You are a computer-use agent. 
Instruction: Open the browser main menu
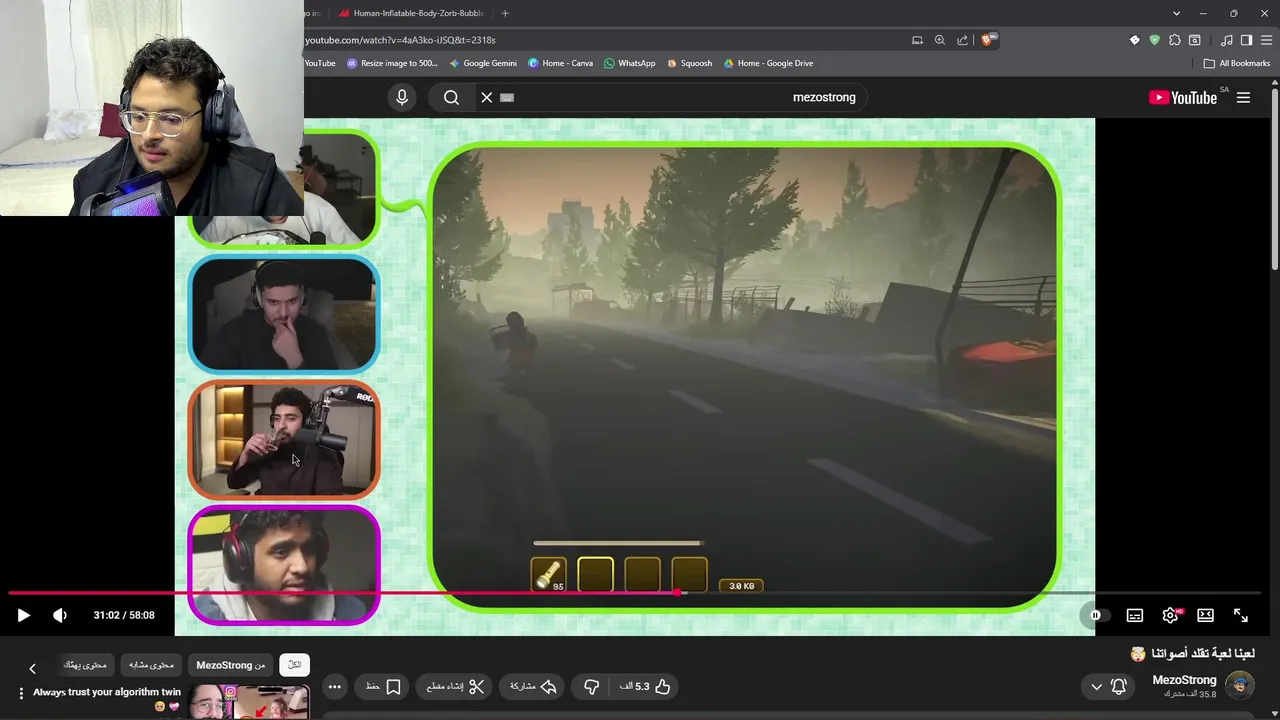tap(1266, 40)
